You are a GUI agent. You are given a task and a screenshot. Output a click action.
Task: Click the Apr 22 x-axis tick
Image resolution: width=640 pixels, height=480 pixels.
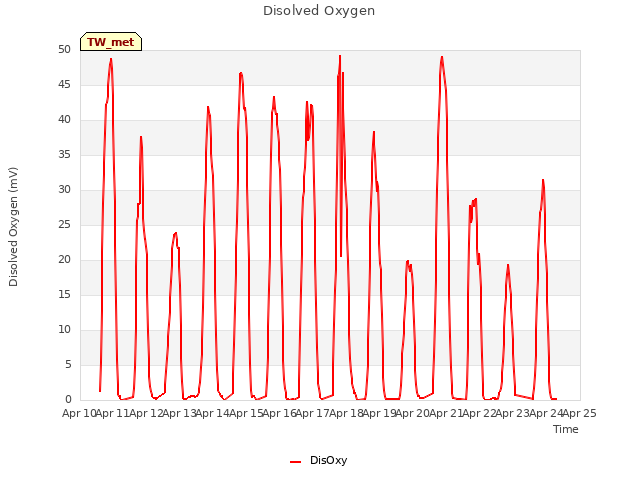(479, 413)
